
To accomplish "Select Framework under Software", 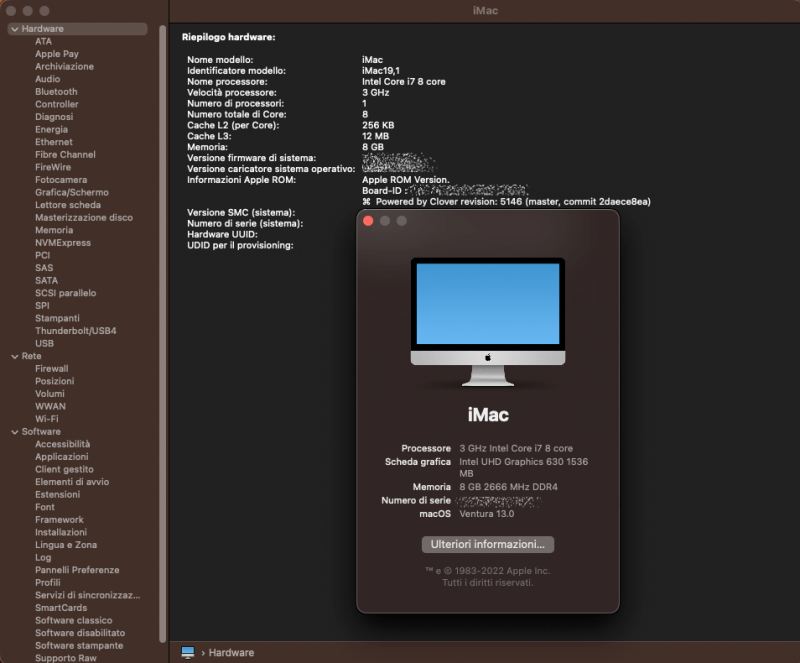I will [59, 520].
